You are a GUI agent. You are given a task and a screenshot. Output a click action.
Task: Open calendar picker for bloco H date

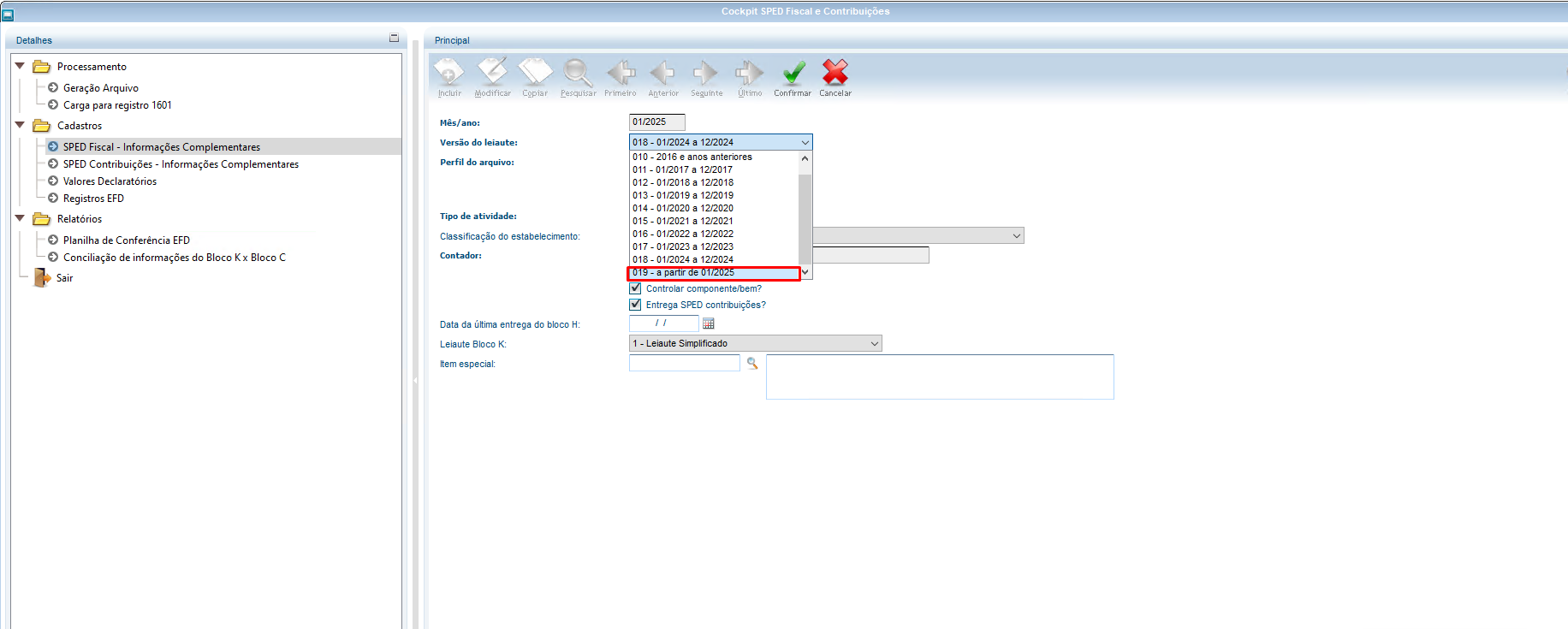tap(708, 323)
